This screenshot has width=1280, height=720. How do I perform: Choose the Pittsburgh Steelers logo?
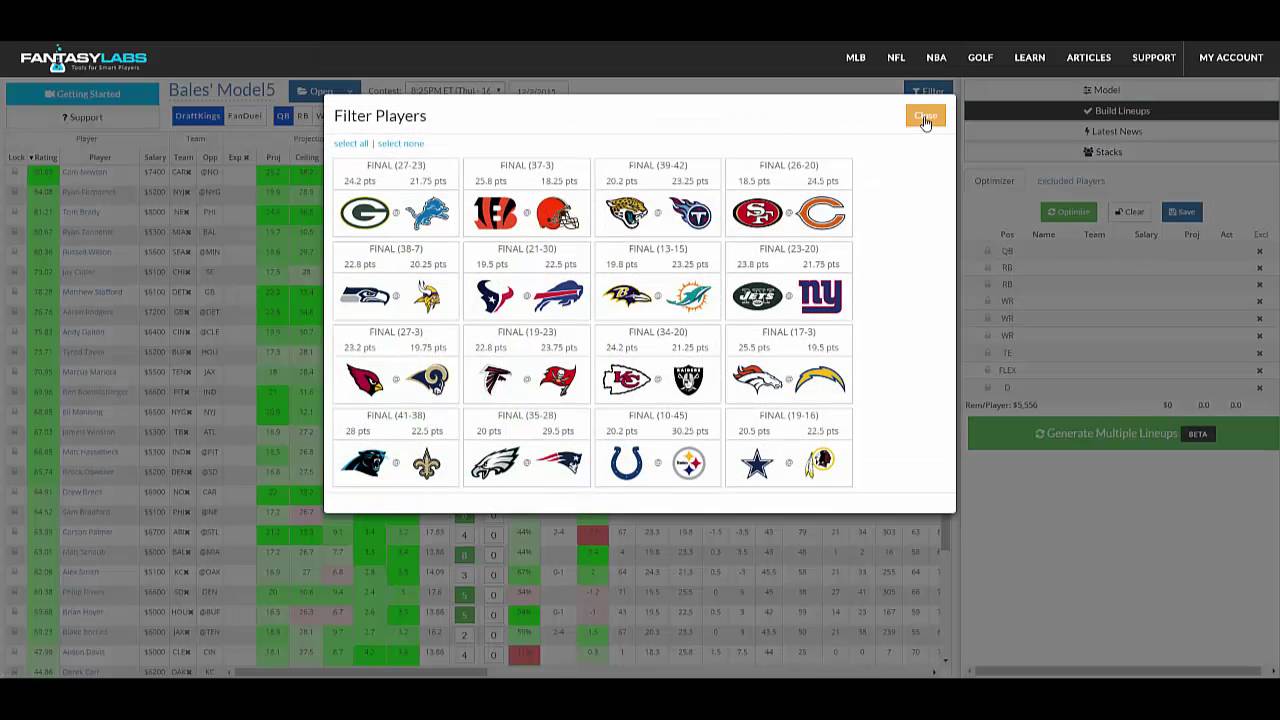pyautogui.click(x=689, y=463)
